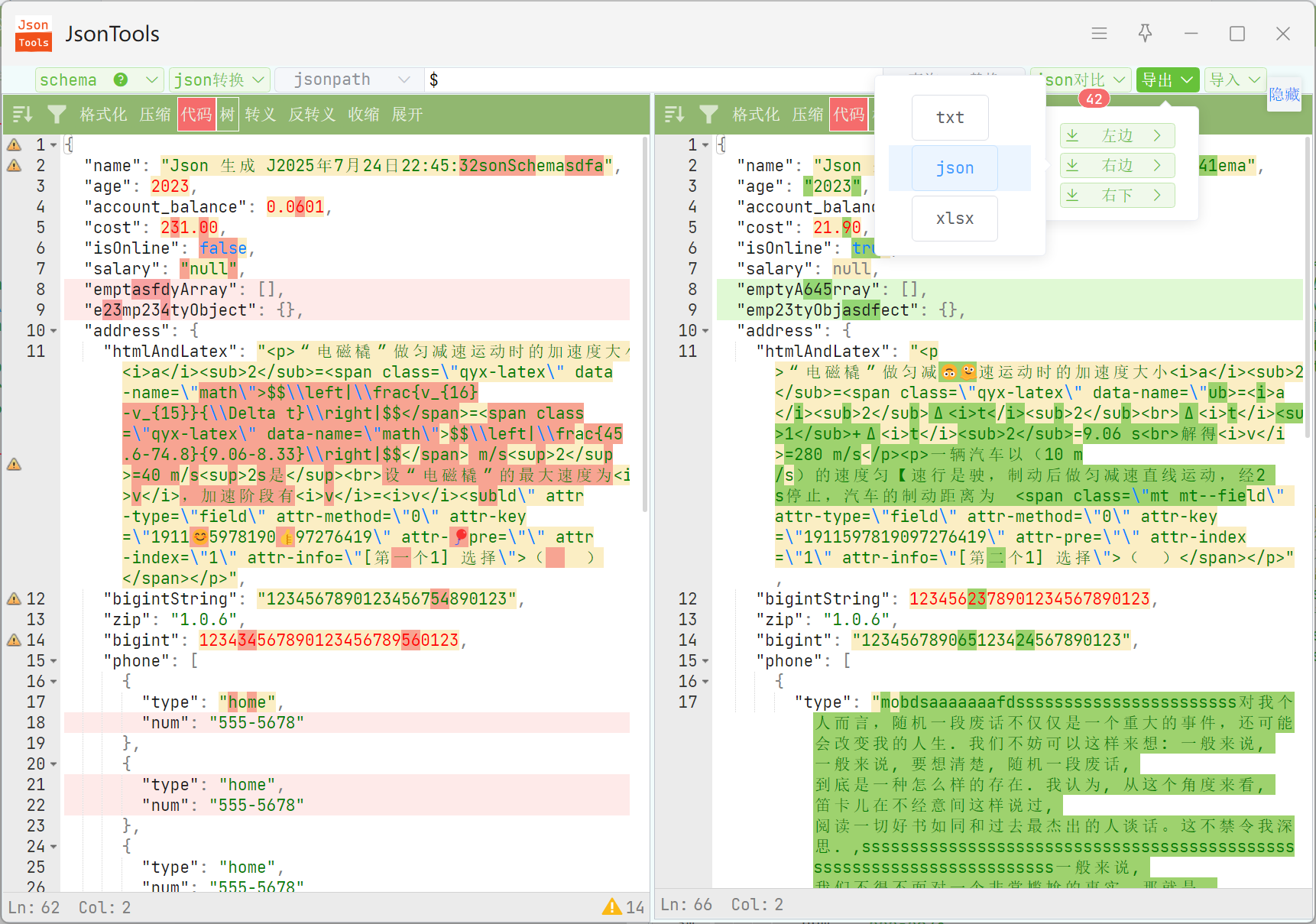Collapse address fold at line 10 right editor
The height and width of the screenshot is (924, 1316).
click(x=705, y=330)
